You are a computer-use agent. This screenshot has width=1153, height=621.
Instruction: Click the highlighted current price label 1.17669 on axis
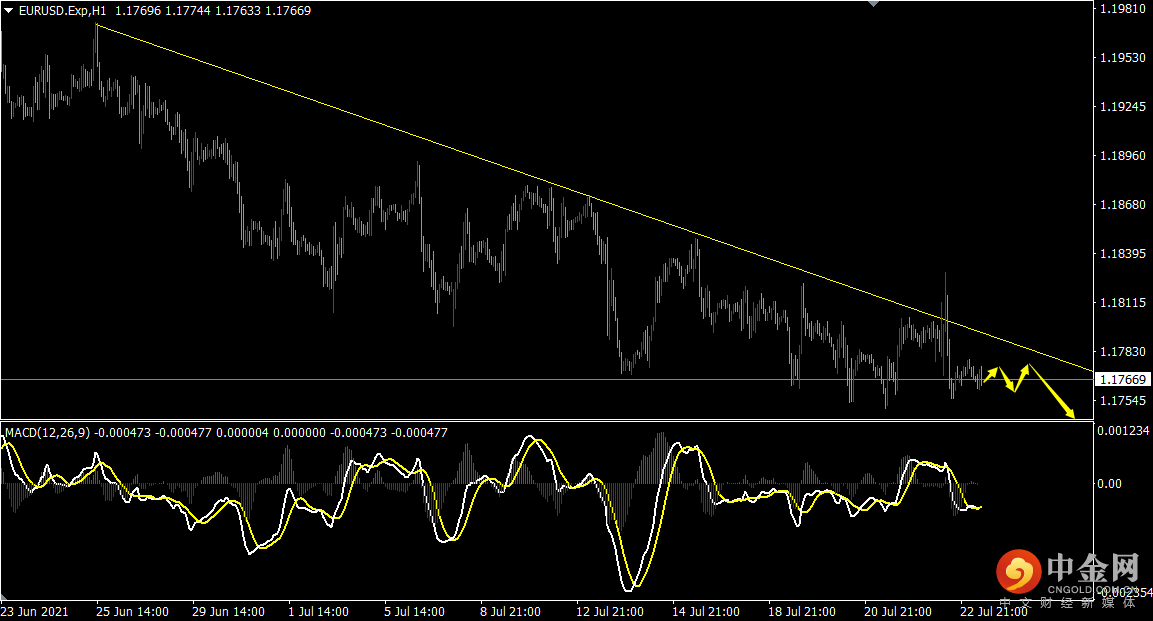[x=1122, y=380]
